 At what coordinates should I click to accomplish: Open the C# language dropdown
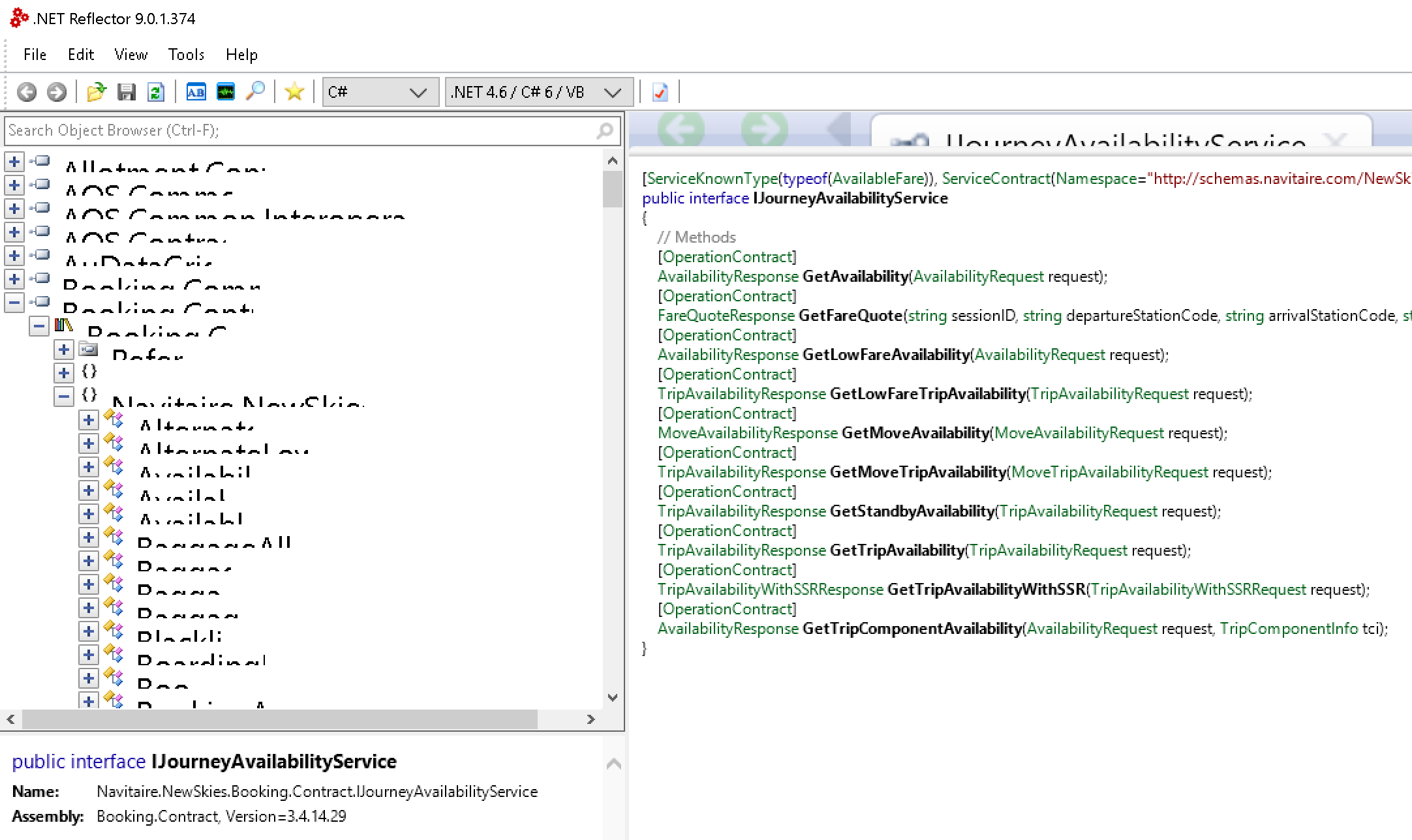(x=380, y=92)
